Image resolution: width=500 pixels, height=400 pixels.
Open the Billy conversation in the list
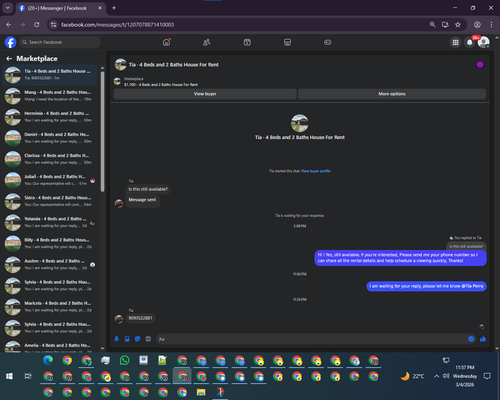click(x=50, y=243)
